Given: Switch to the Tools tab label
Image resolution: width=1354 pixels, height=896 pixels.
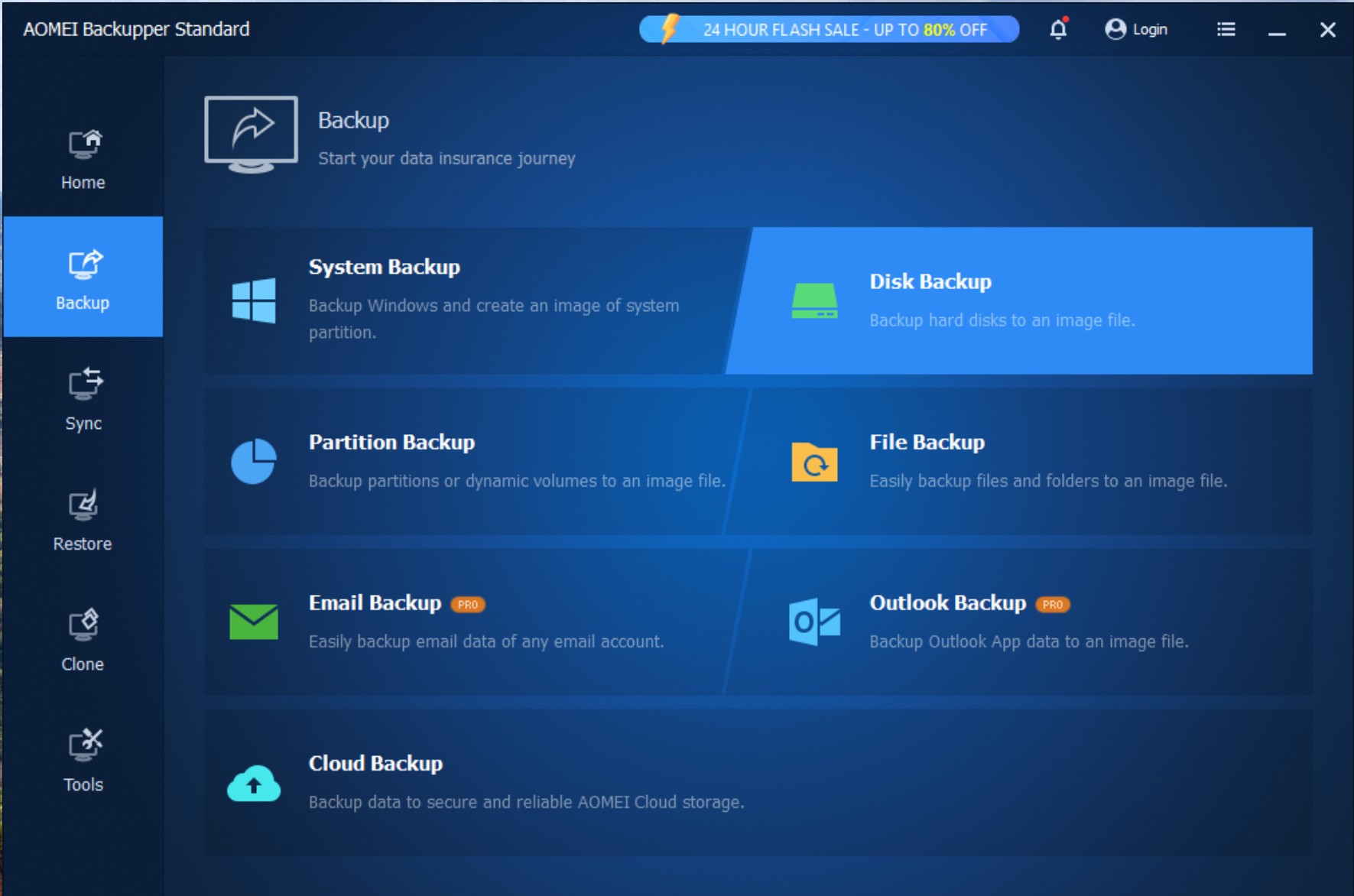Looking at the screenshot, I should click(83, 784).
